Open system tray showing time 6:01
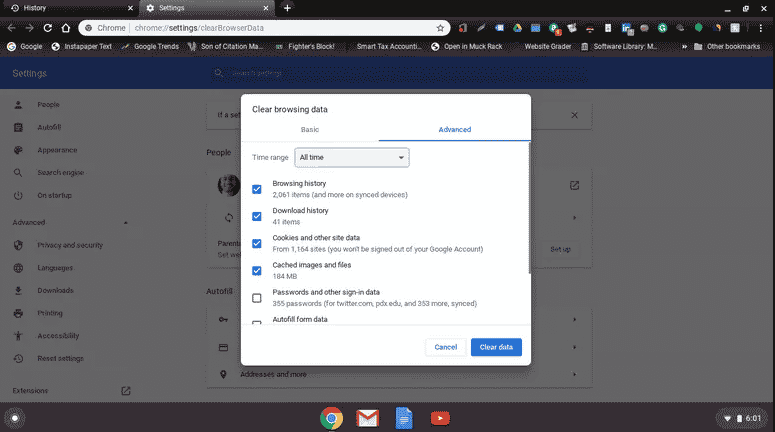Screen dimensions: 775x432 click(x=743, y=419)
